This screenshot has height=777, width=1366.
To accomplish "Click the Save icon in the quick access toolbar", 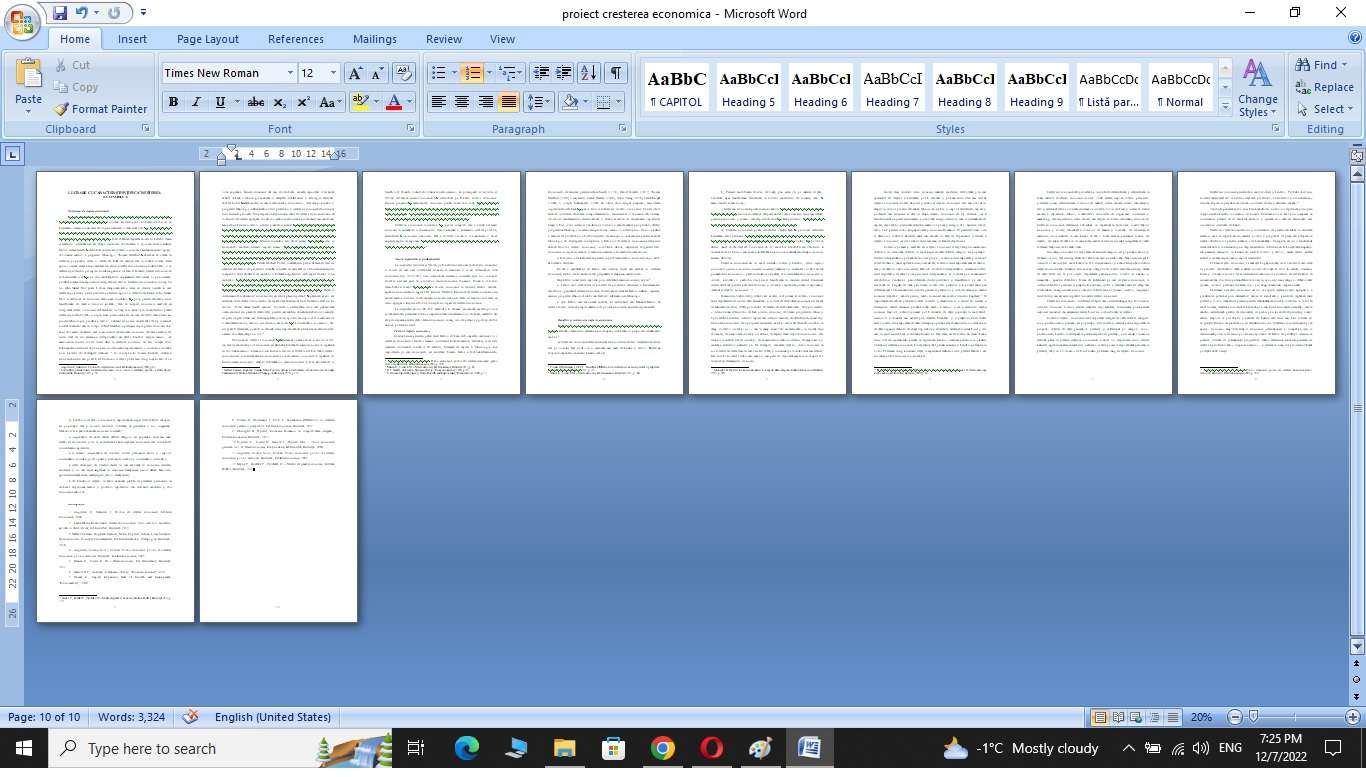I will [60, 13].
